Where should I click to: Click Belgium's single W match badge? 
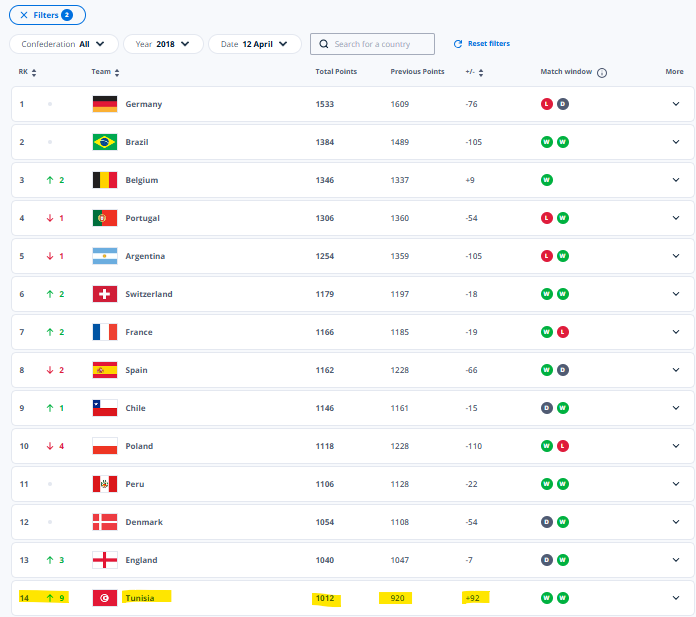546,180
